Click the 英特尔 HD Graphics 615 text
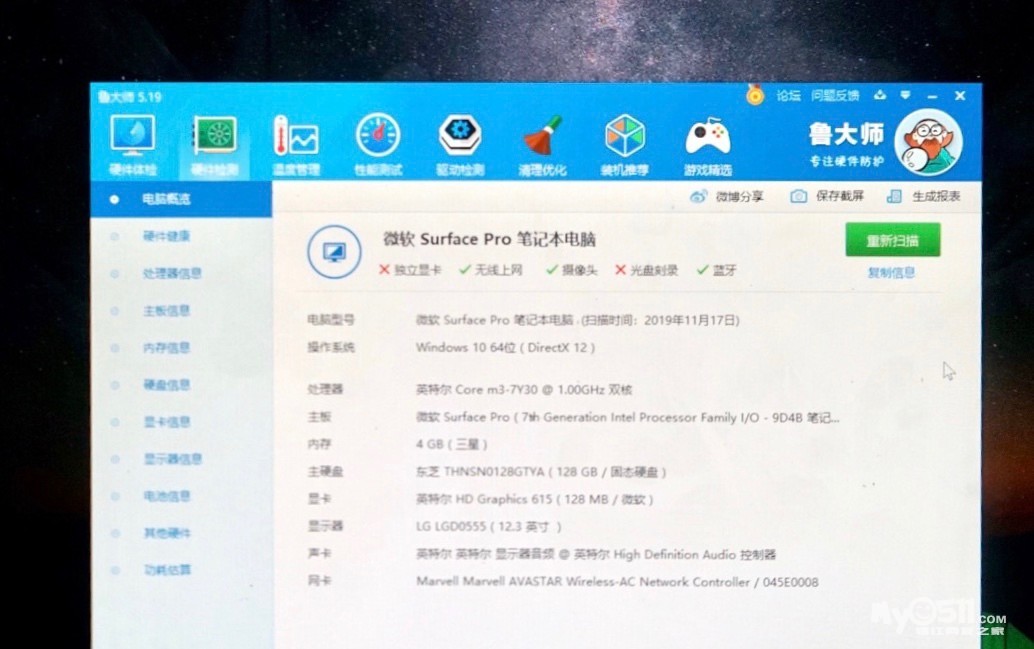Screen dimensions: 1034x649 pyautogui.click(x=534, y=499)
